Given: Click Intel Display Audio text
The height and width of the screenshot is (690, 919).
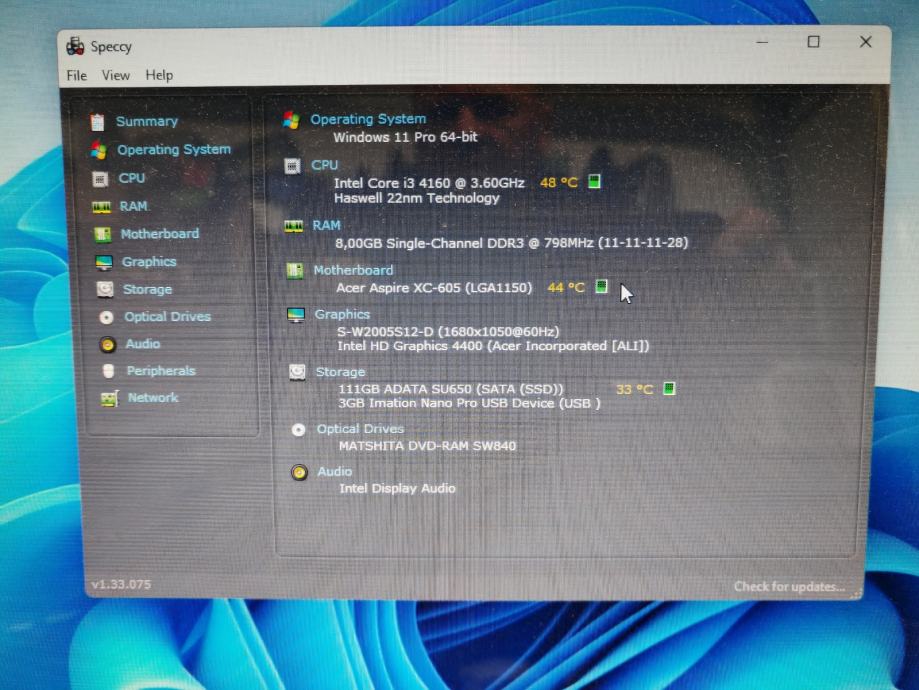Looking at the screenshot, I should tap(397, 488).
